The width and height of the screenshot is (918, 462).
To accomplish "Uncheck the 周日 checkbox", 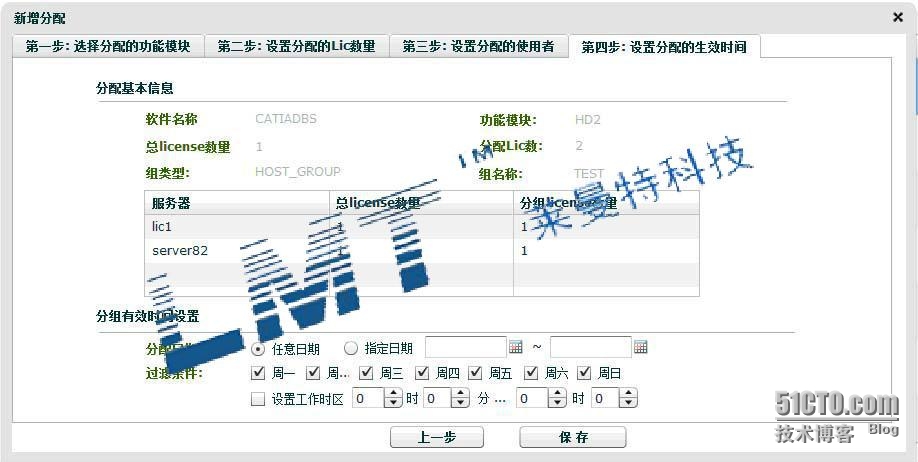I will (584, 373).
